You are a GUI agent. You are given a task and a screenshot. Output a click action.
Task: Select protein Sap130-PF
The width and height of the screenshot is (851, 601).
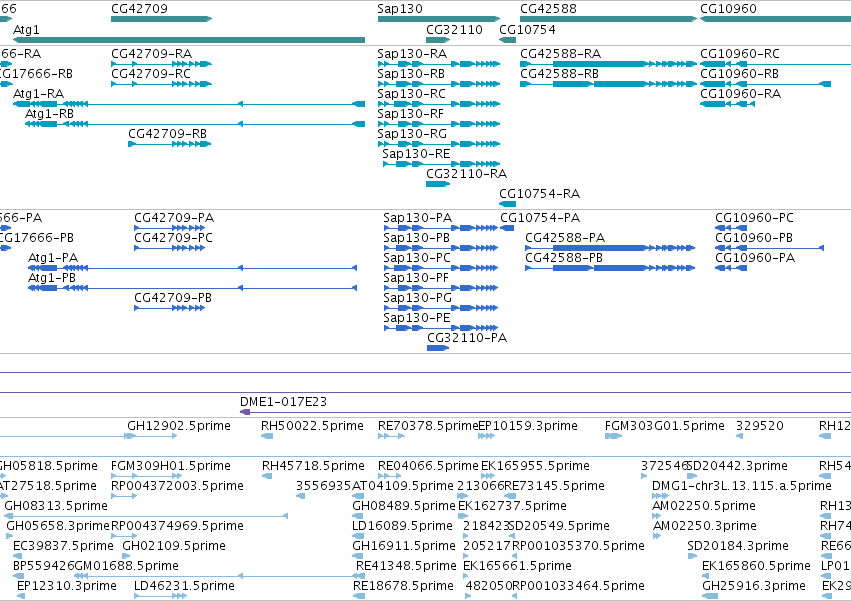[441, 288]
